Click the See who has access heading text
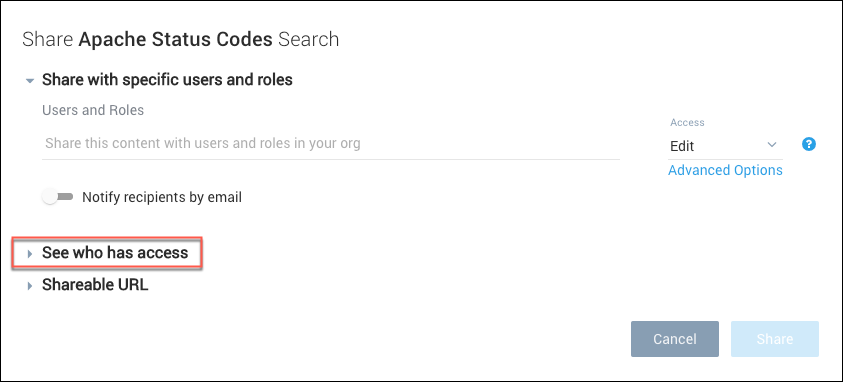This screenshot has height=382, width=843. click(x=115, y=253)
